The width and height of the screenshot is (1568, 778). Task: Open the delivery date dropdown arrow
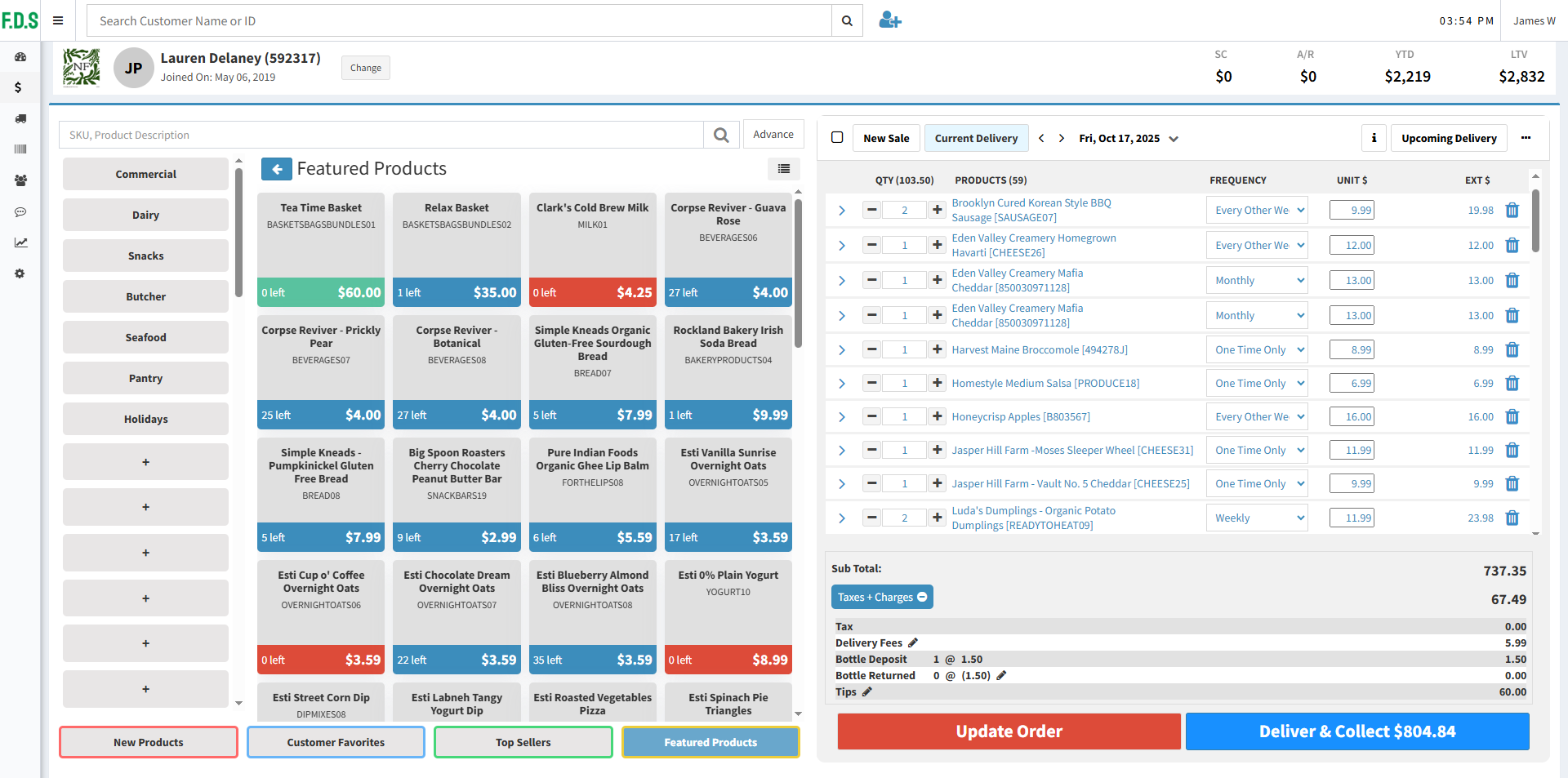pos(1174,139)
